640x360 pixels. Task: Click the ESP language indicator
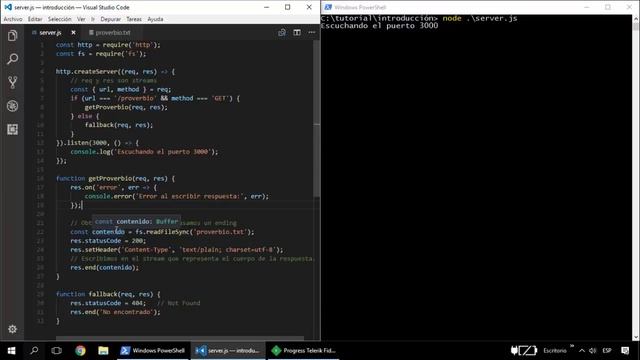click(607, 351)
